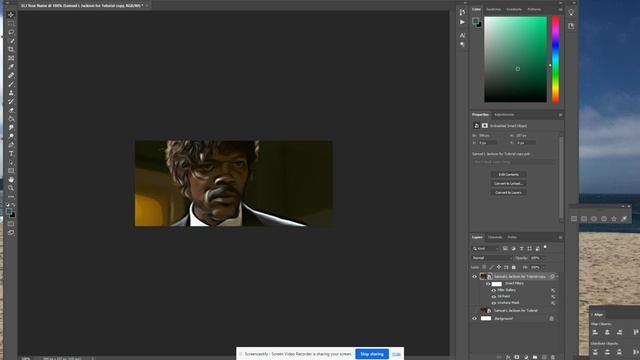Open the Opacity value dropdown
The height and width of the screenshot is (360, 640).
(543, 258)
